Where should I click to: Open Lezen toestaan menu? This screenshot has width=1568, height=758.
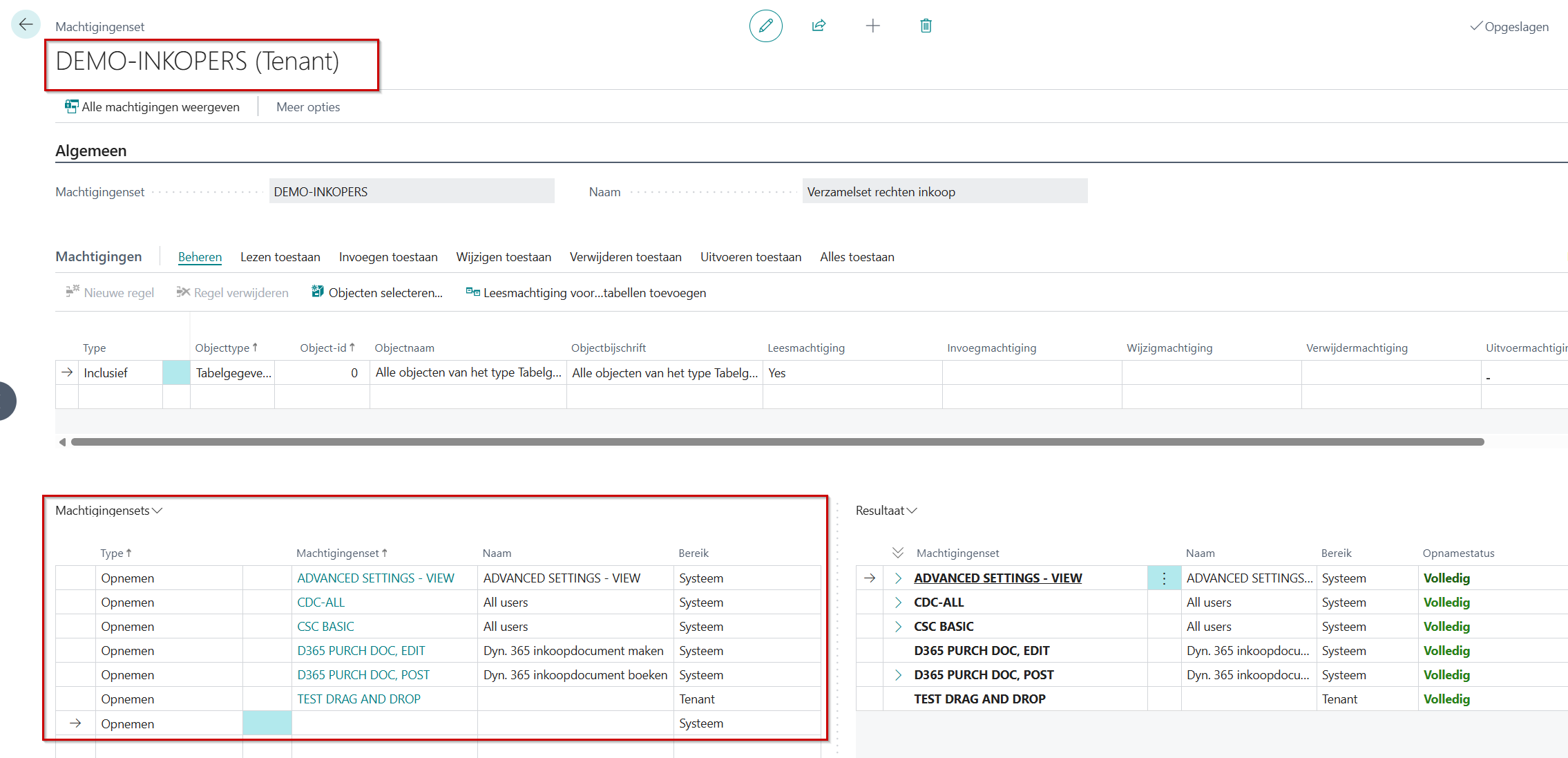tap(280, 257)
